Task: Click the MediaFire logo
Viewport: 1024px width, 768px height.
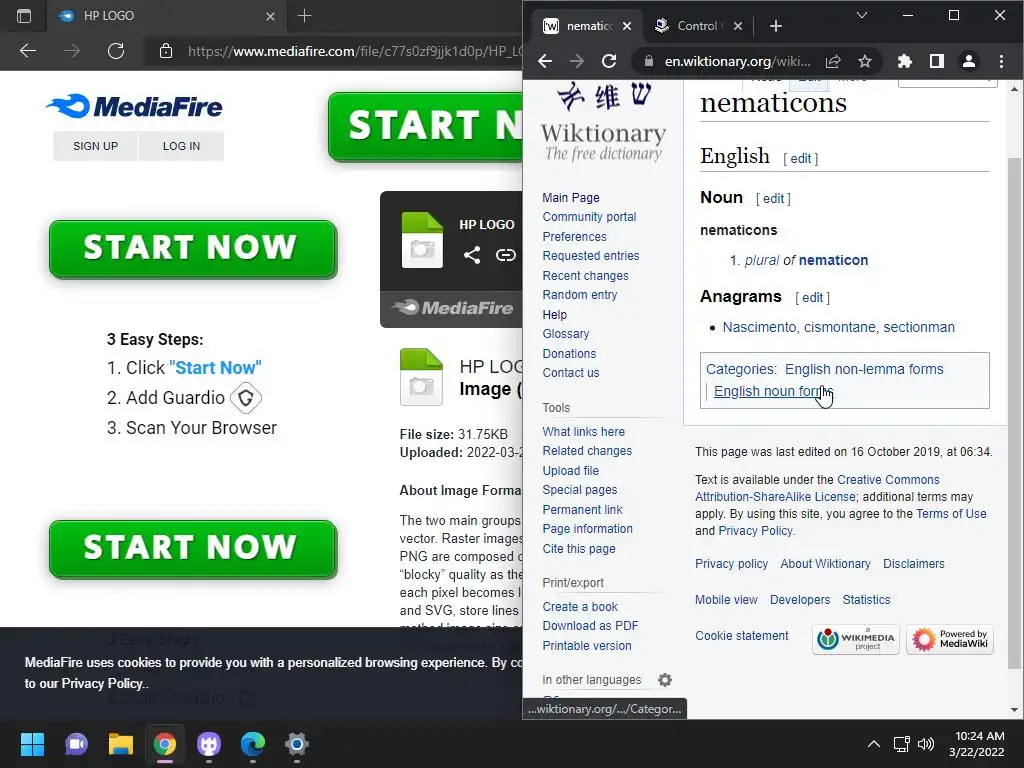Action: (x=134, y=106)
